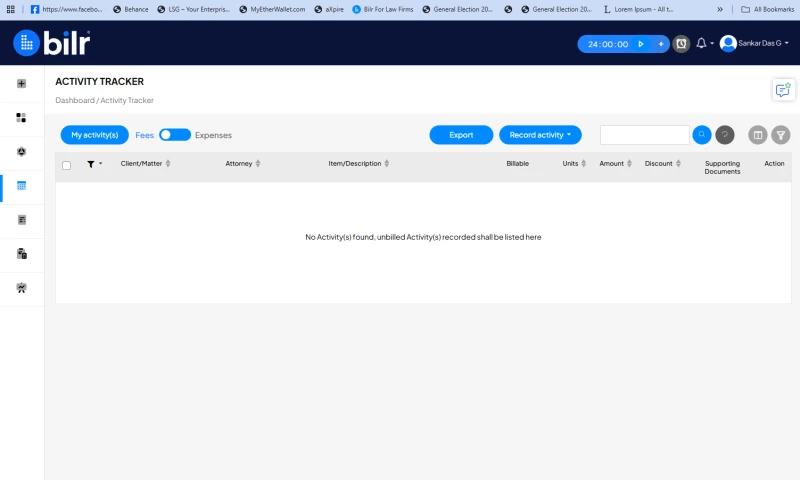Check the select-all checkbox in table header
Image resolution: width=800 pixels, height=480 pixels.
click(66, 165)
